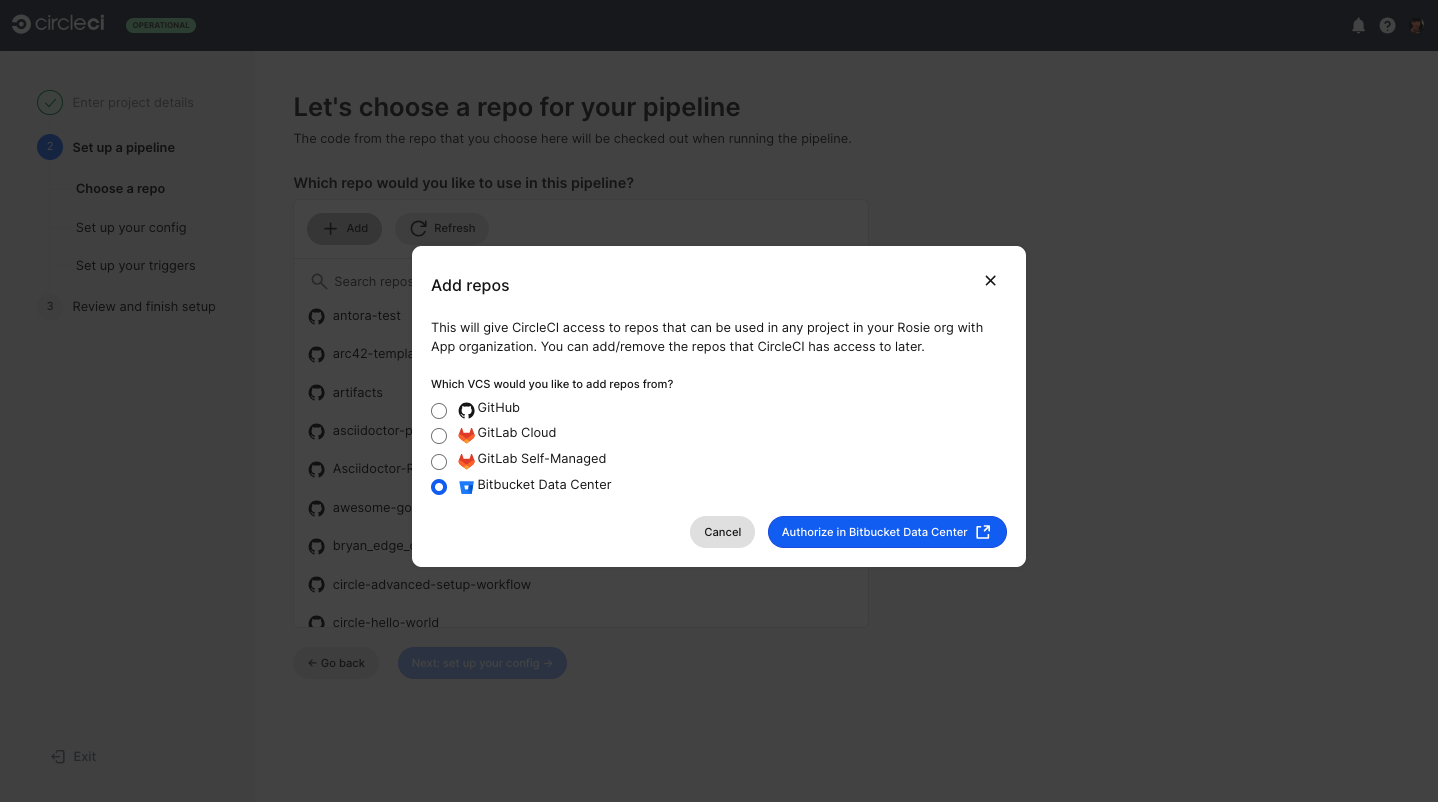Click the GitHub octocat icon in dialog
Screen dimensions: 1438x802
tap(466, 410)
